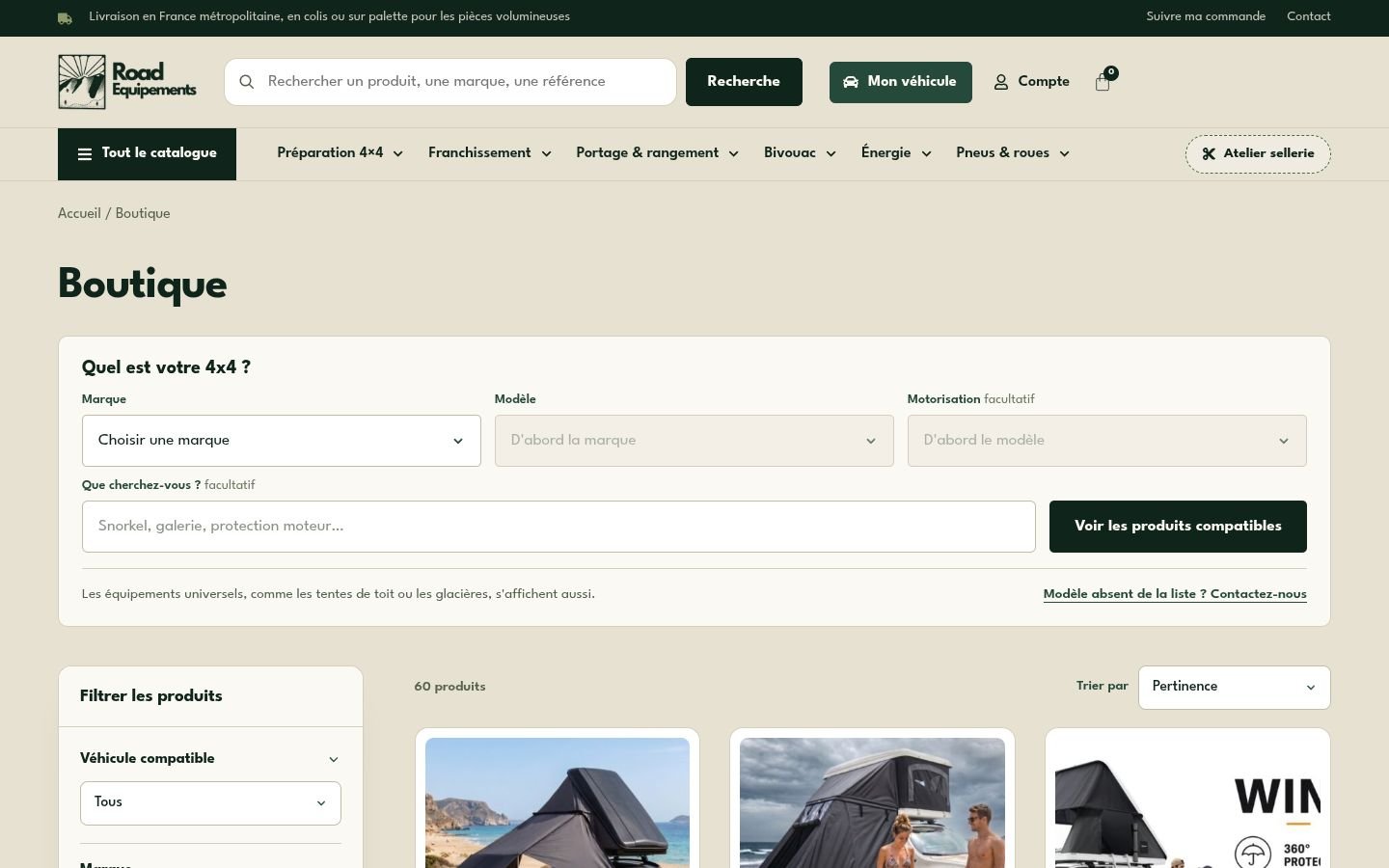1389x868 pixels.
Task: Expand the Portage & rangement menu
Action: tap(657, 153)
